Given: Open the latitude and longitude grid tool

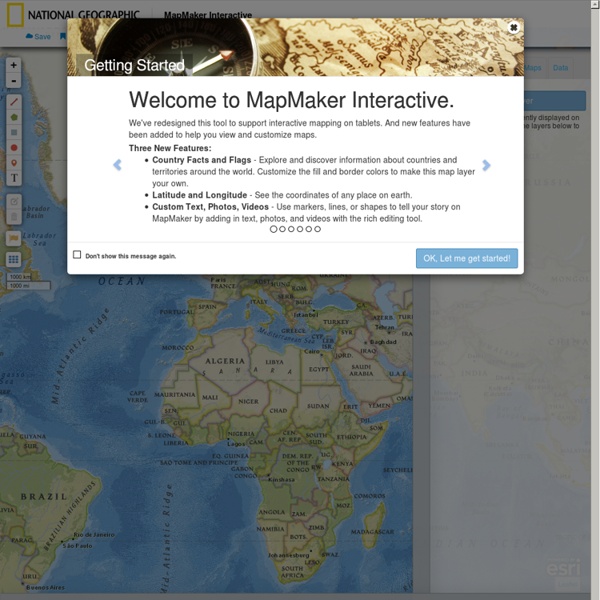Looking at the screenshot, I should [x=14, y=259].
